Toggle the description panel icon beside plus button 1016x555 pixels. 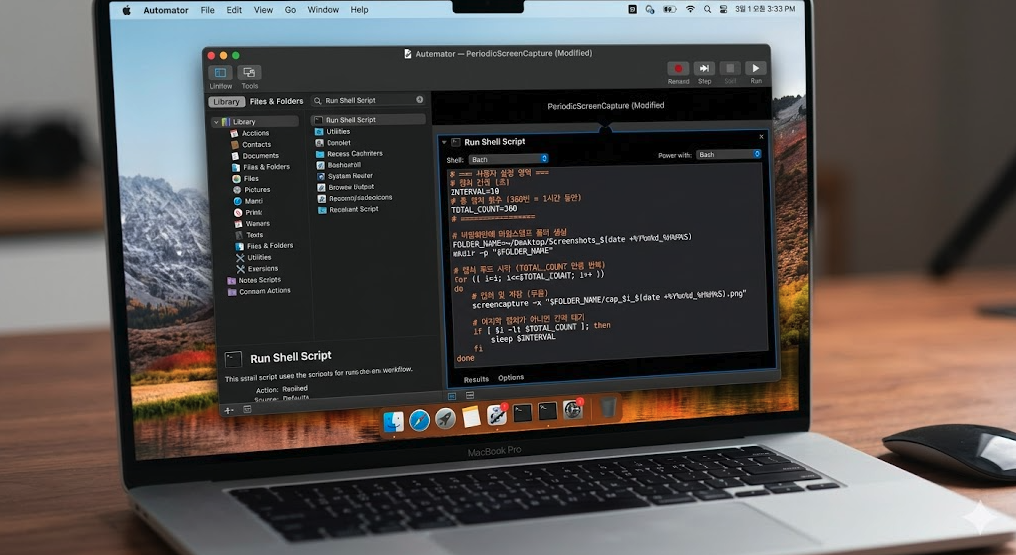point(247,409)
